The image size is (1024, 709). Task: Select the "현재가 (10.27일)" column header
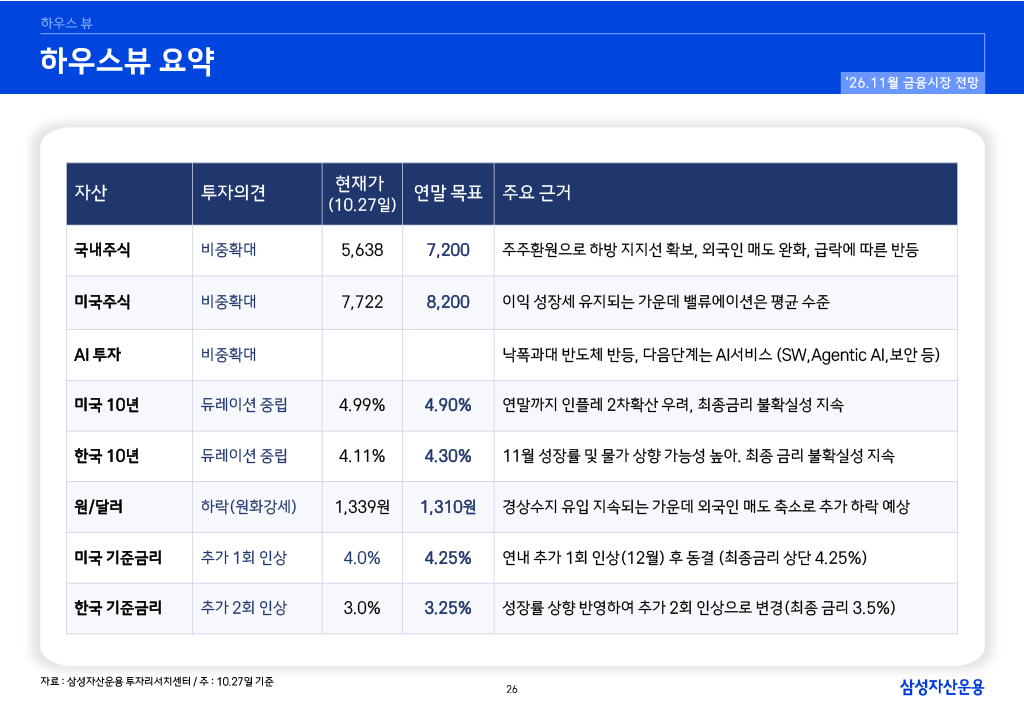(x=362, y=194)
